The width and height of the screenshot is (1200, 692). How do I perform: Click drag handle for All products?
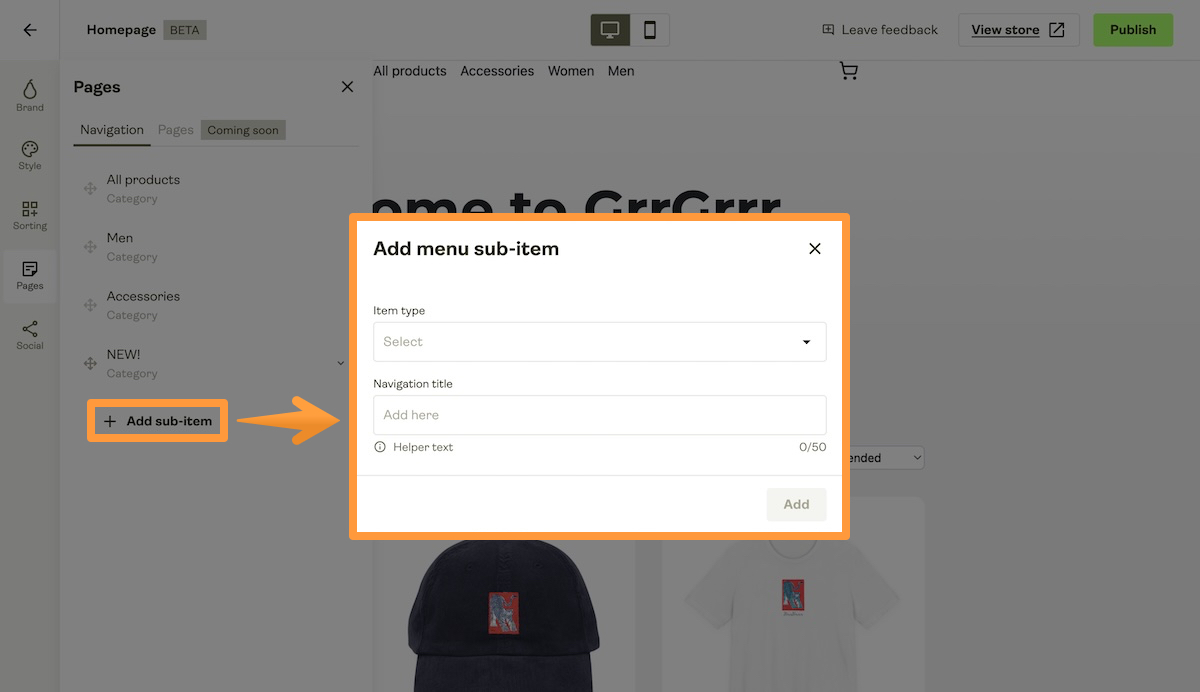[89, 188]
